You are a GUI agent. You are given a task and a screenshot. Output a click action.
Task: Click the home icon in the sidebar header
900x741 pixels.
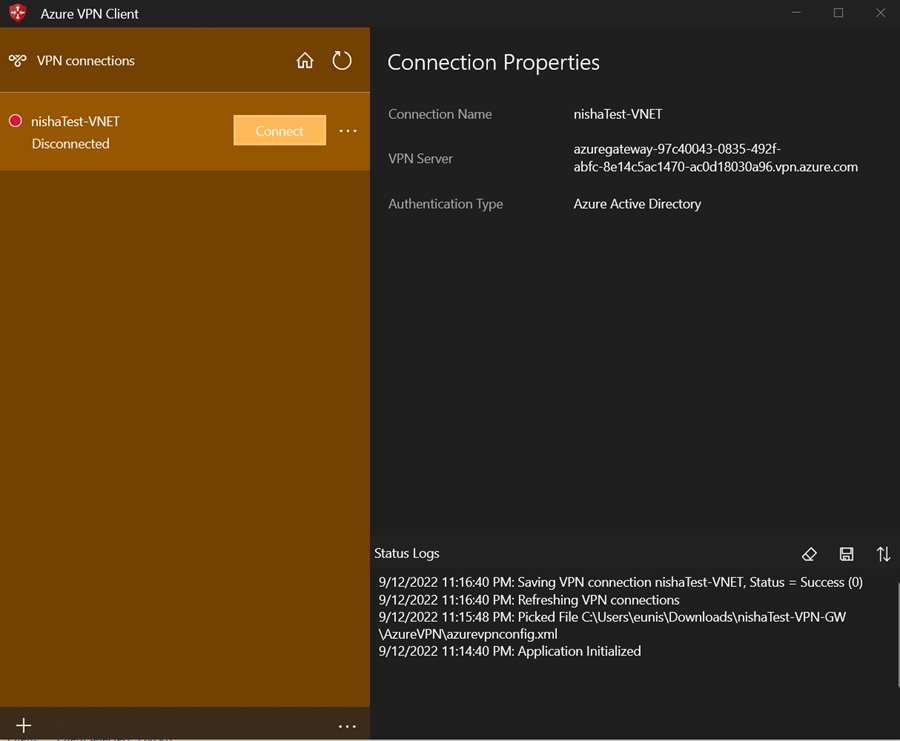[x=305, y=60]
